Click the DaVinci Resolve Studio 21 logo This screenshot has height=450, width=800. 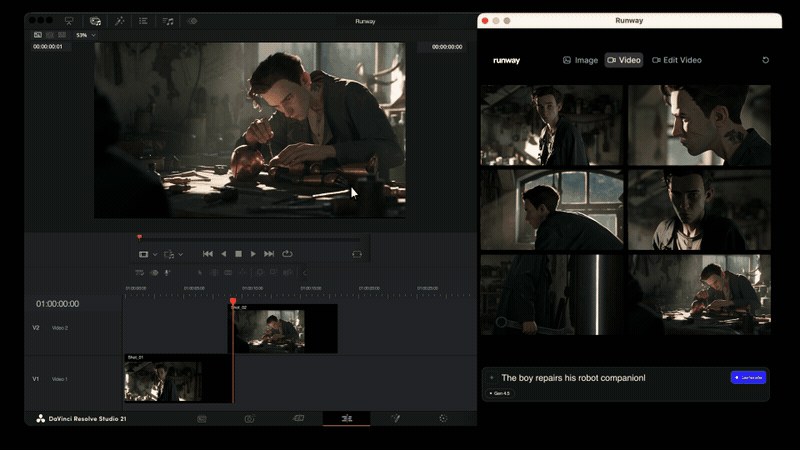(40, 419)
